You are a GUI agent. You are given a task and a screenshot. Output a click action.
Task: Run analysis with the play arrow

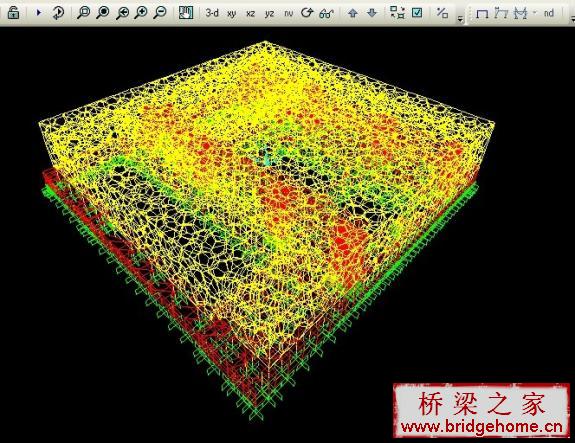point(39,13)
